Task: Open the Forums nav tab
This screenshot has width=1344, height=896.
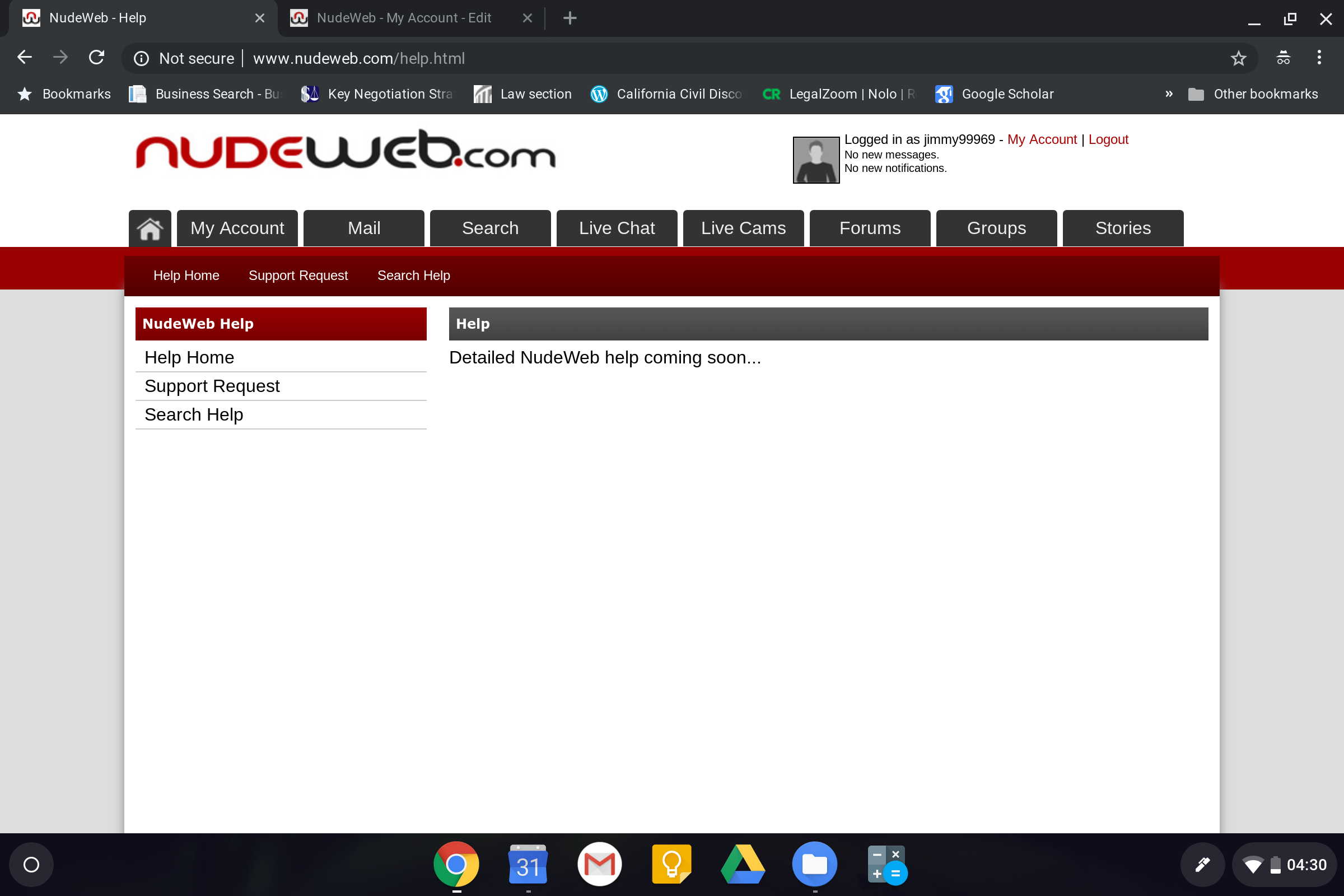Action: (869, 228)
